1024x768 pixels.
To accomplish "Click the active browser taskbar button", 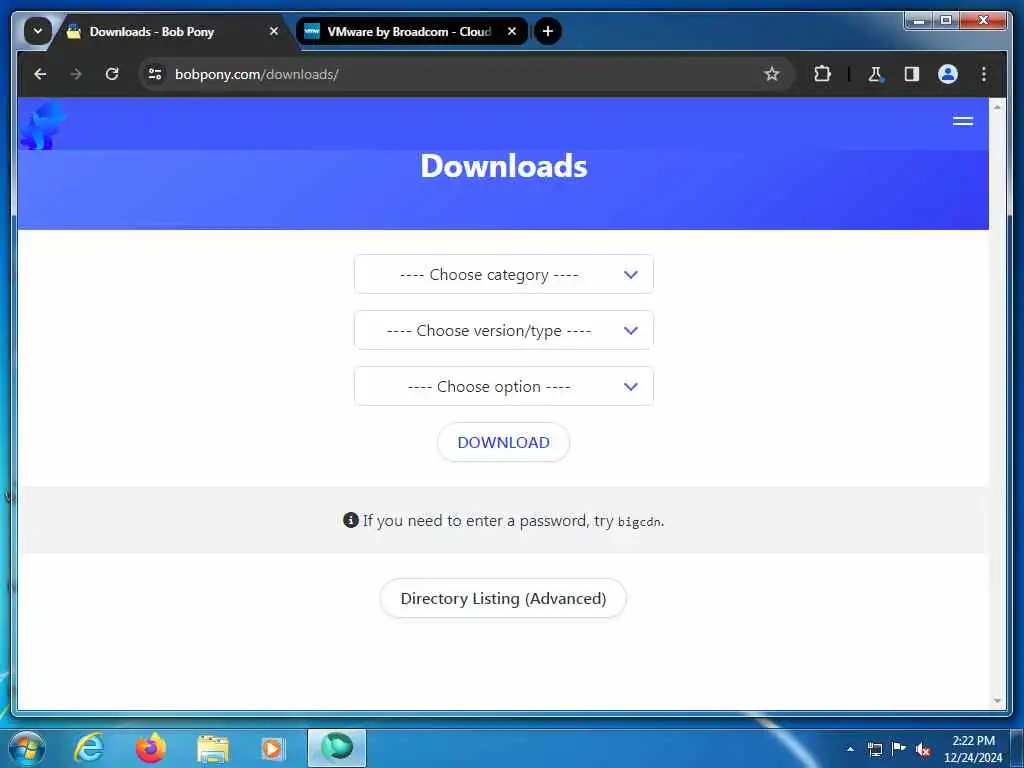I will pos(337,748).
